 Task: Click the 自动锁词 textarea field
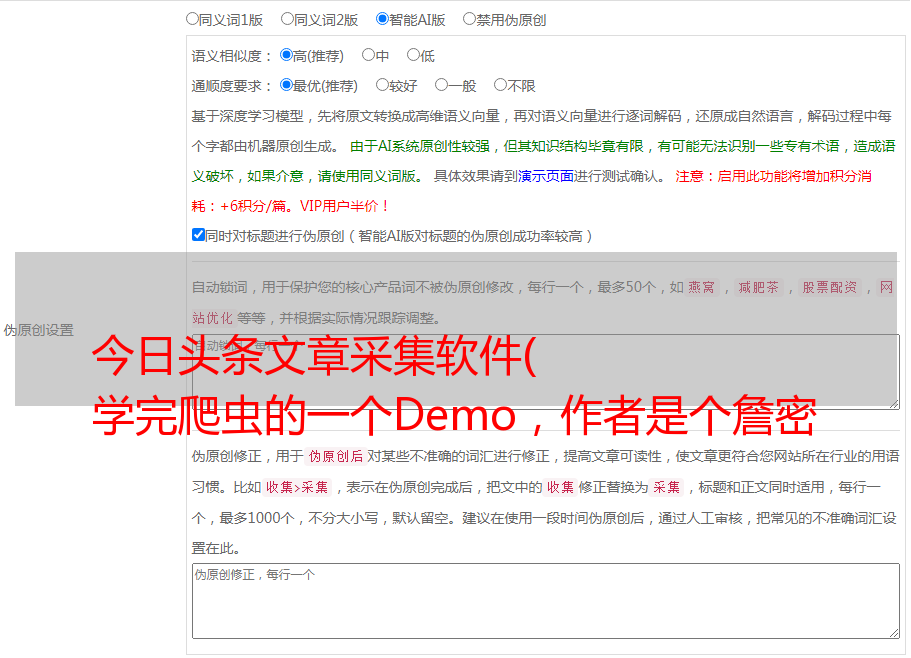[x=546, y=372]
